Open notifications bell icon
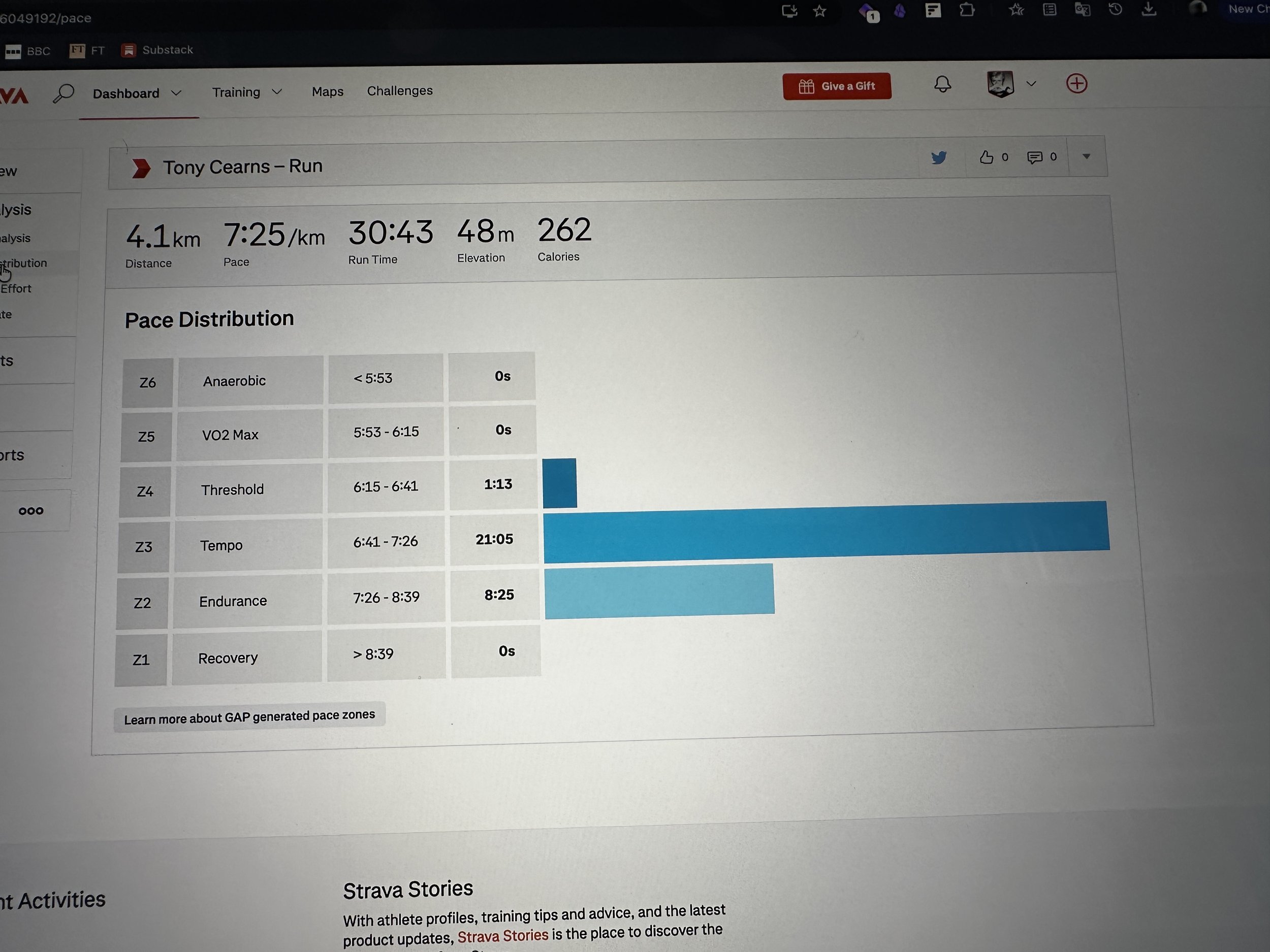The width and height of the screenshot is (1270, 952). pyautogui.click(x=942, y=84)
